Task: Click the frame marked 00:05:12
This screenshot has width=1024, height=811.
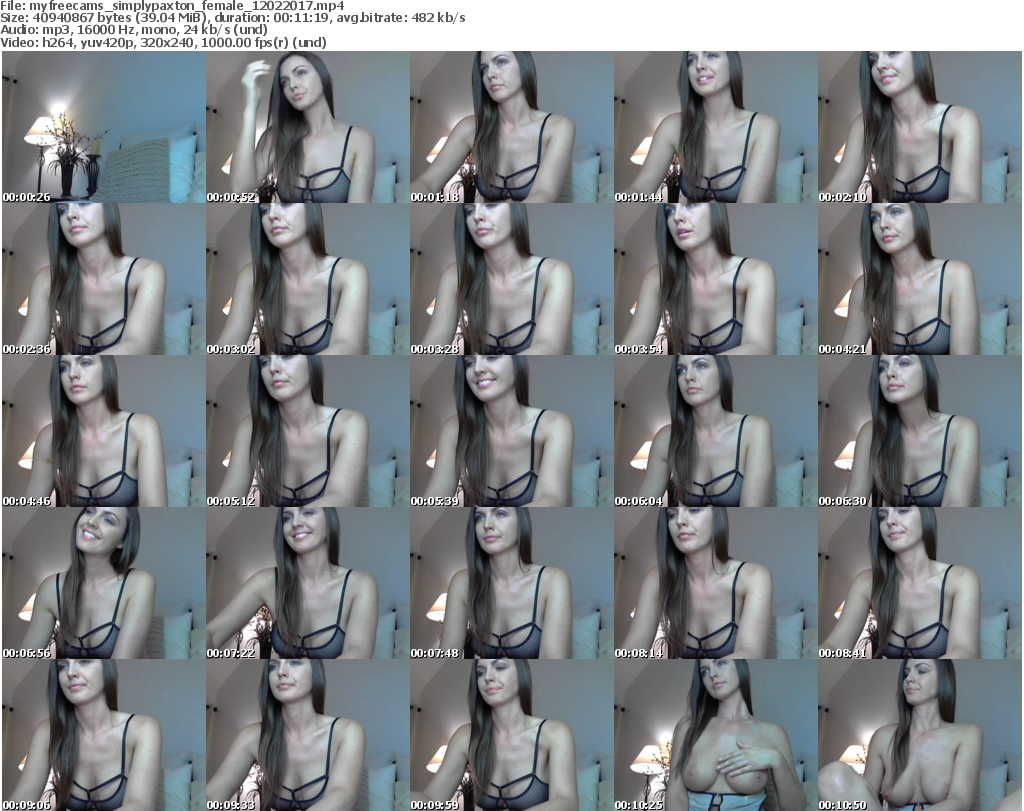Action: pyautogui.click(x=308, y=431)
